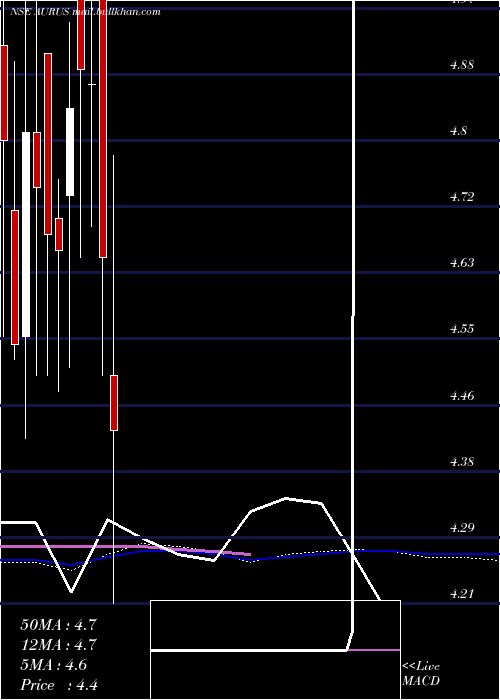Click the 4.29 price axis label
This screenshot has width=500, height=700.
(462, 528)
